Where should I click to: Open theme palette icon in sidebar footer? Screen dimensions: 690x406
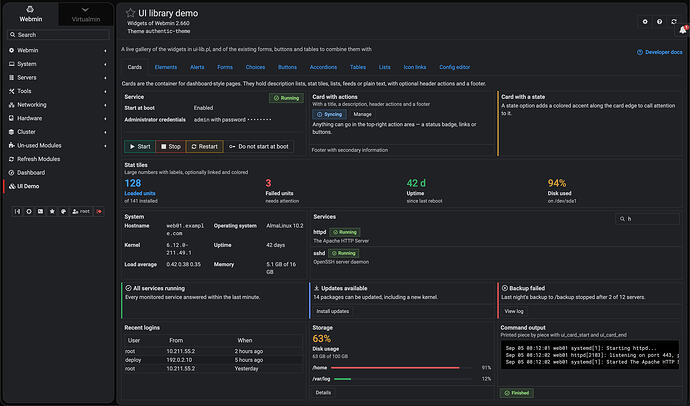63,212
